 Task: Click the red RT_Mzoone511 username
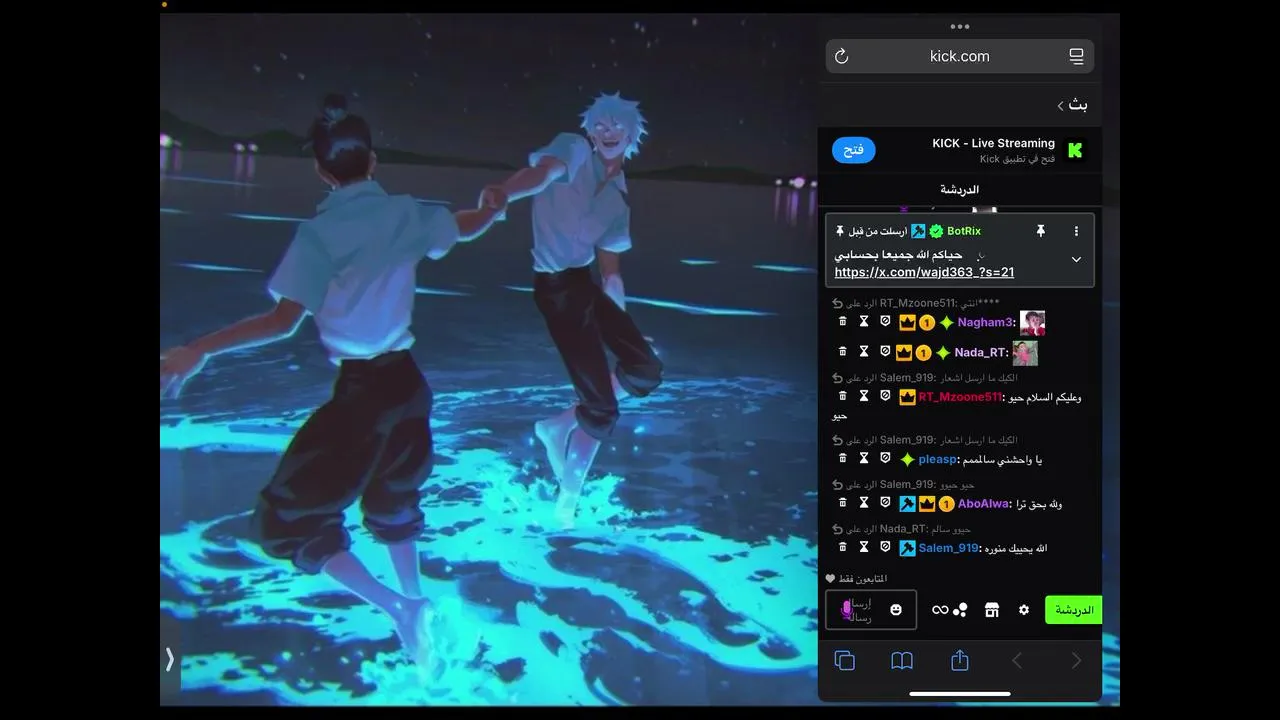click(x=960, y=397)
